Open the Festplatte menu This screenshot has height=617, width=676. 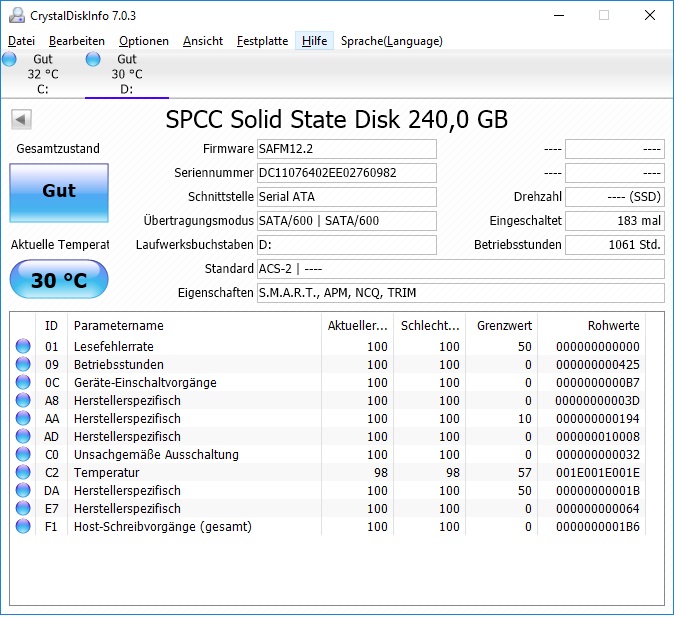(262, 41)
